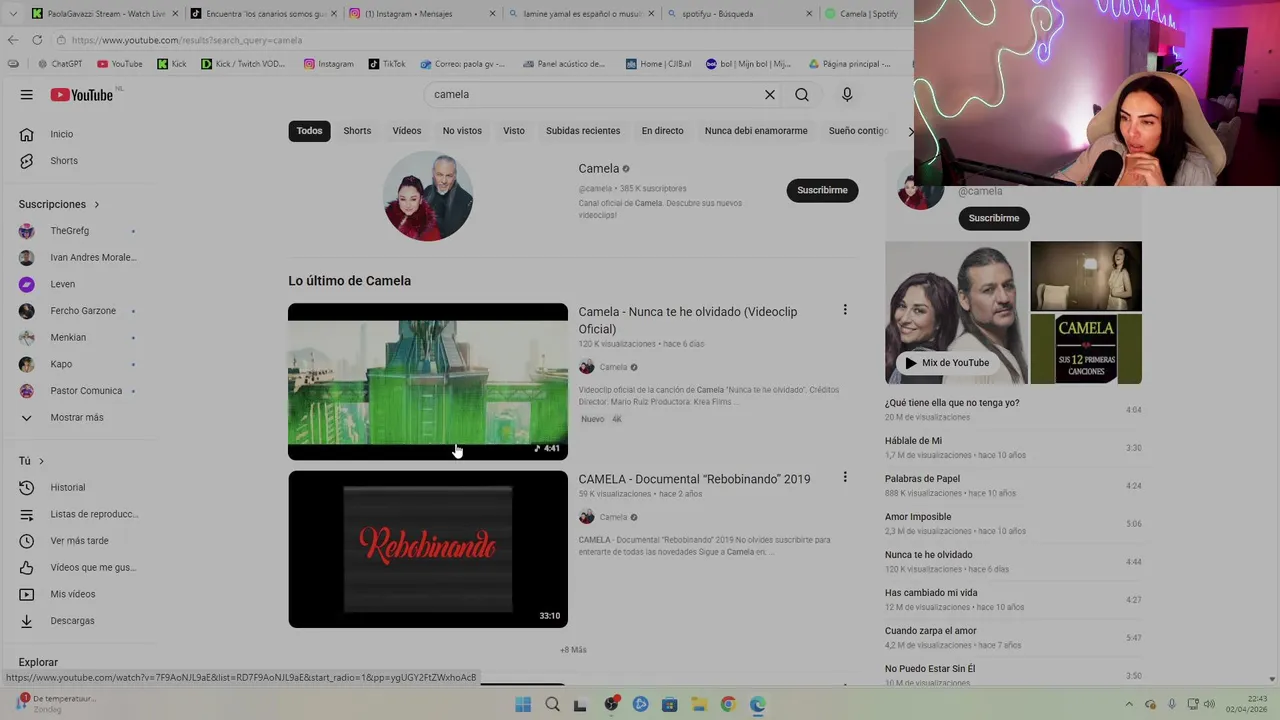Select the En directo filter chip

(x=663, y=131)
